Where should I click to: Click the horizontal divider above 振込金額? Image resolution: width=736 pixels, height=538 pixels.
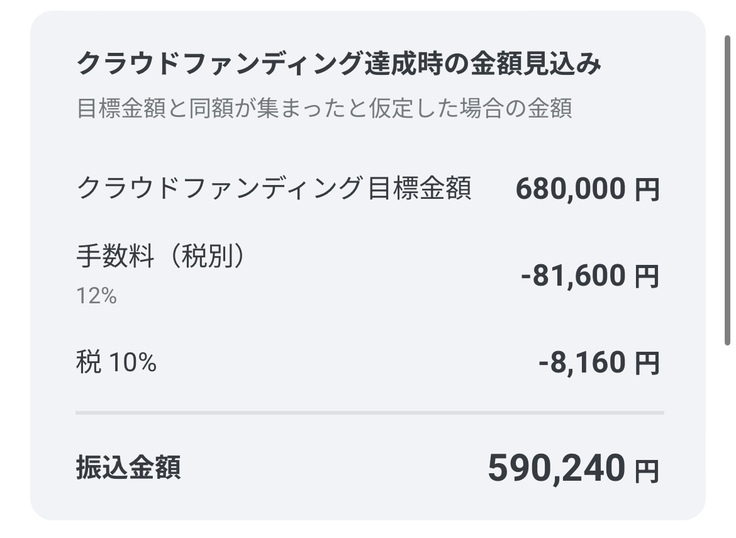(369, 412)
